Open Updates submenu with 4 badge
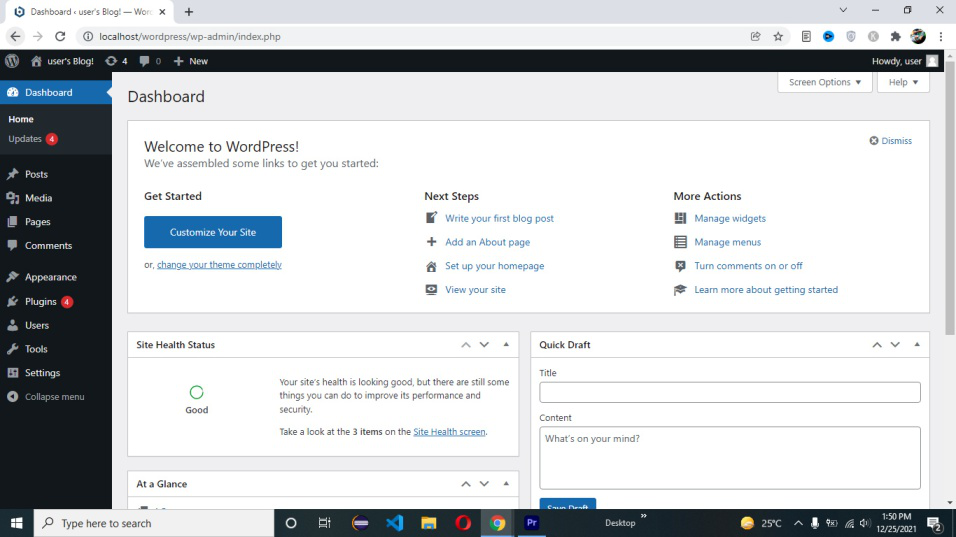Viewport: 956px width, 537px height. (32, 139)
